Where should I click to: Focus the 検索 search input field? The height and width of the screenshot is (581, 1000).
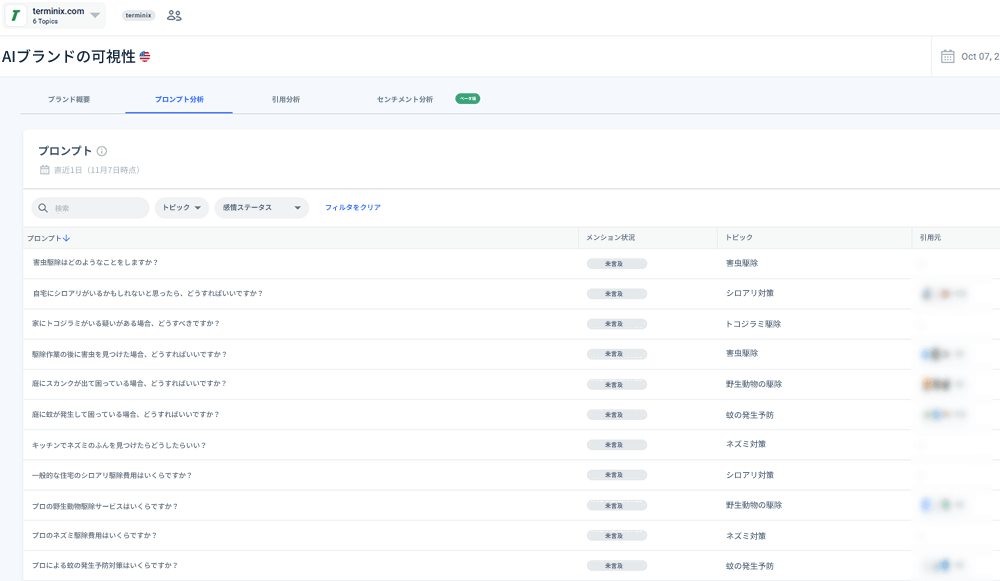coord(91,208)
